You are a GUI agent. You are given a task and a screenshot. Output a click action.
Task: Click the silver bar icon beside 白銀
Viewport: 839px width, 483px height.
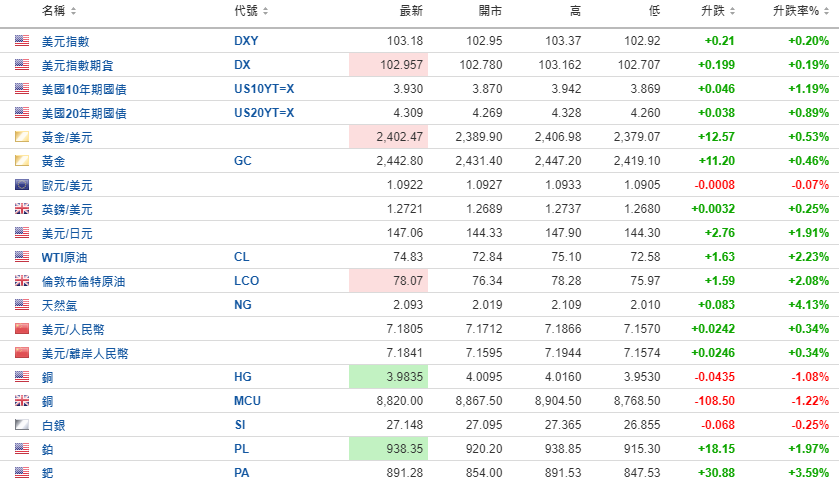(x=22, y=425)
